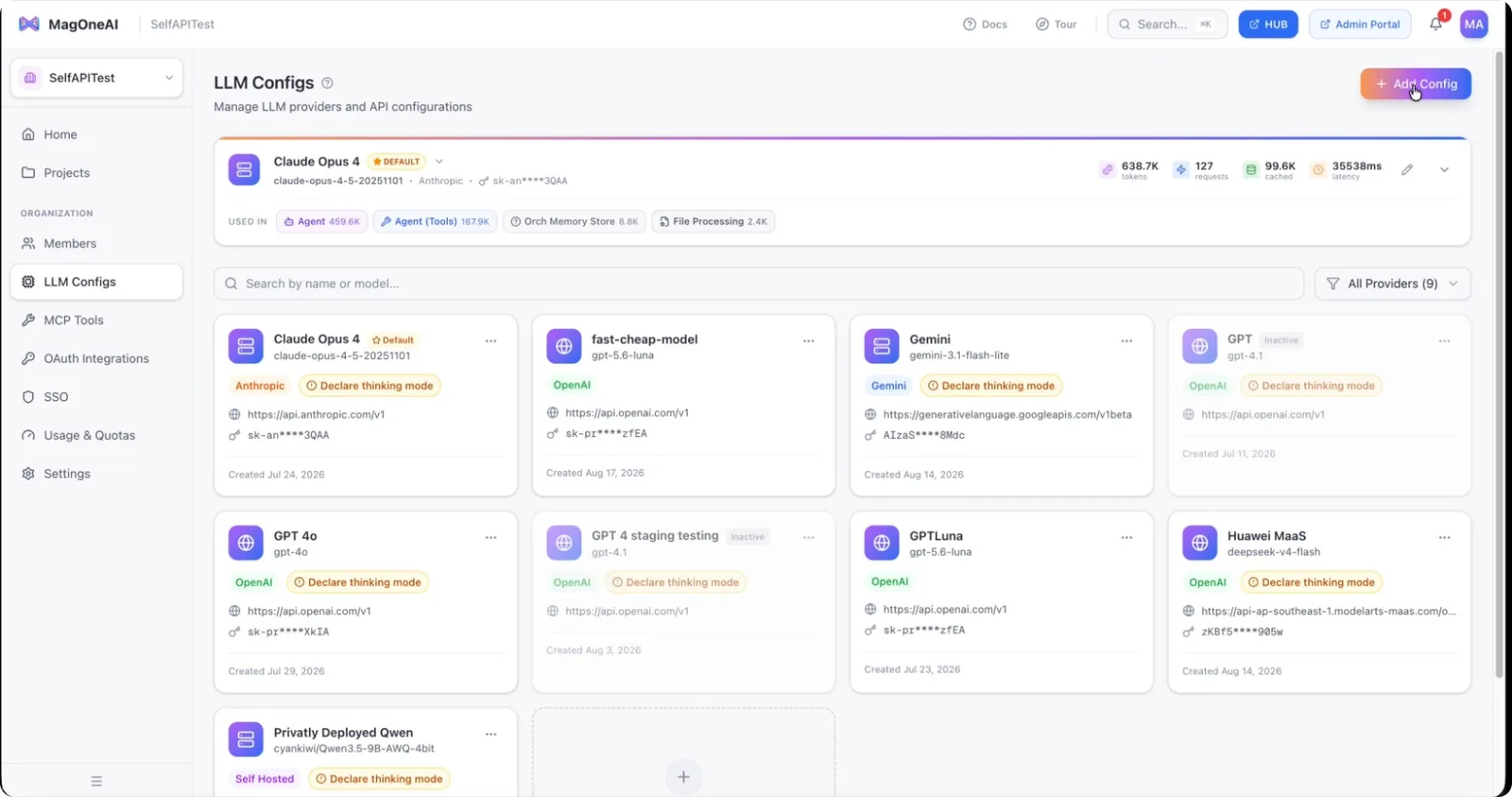Screen dimensions: 1512x797
Task: Open the SelfAPITest organization switcher
Action: tap(96, 78)
